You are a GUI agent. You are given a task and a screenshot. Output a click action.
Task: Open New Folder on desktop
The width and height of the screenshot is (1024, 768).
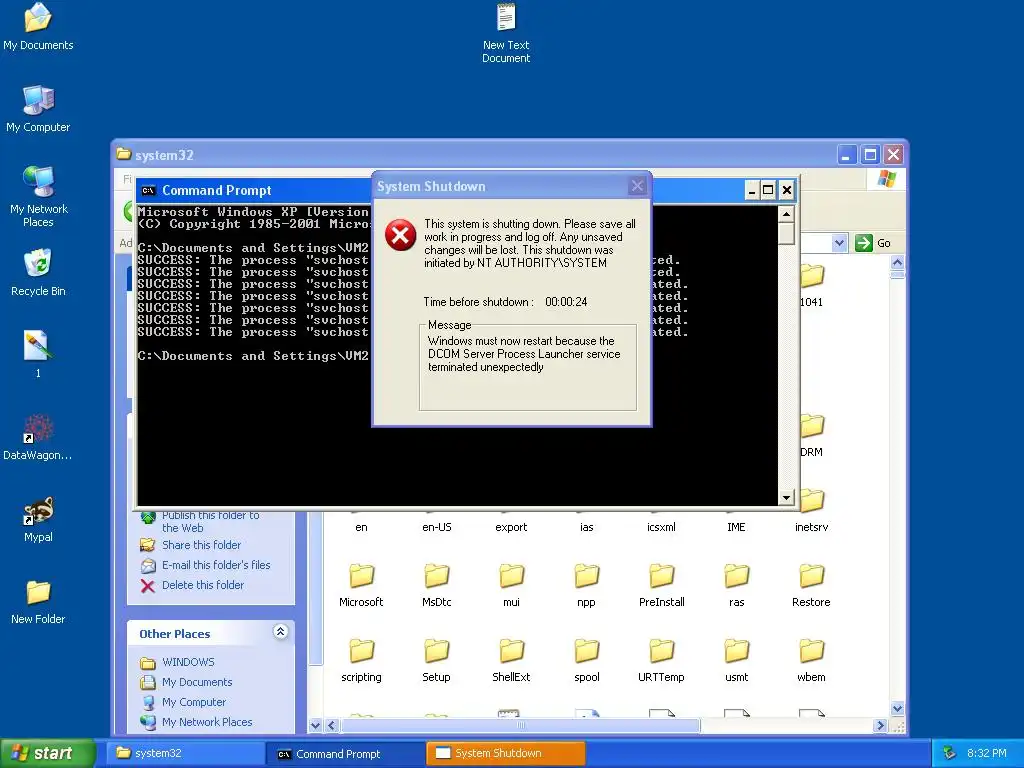pyautogui.click(x=38, y=601)
